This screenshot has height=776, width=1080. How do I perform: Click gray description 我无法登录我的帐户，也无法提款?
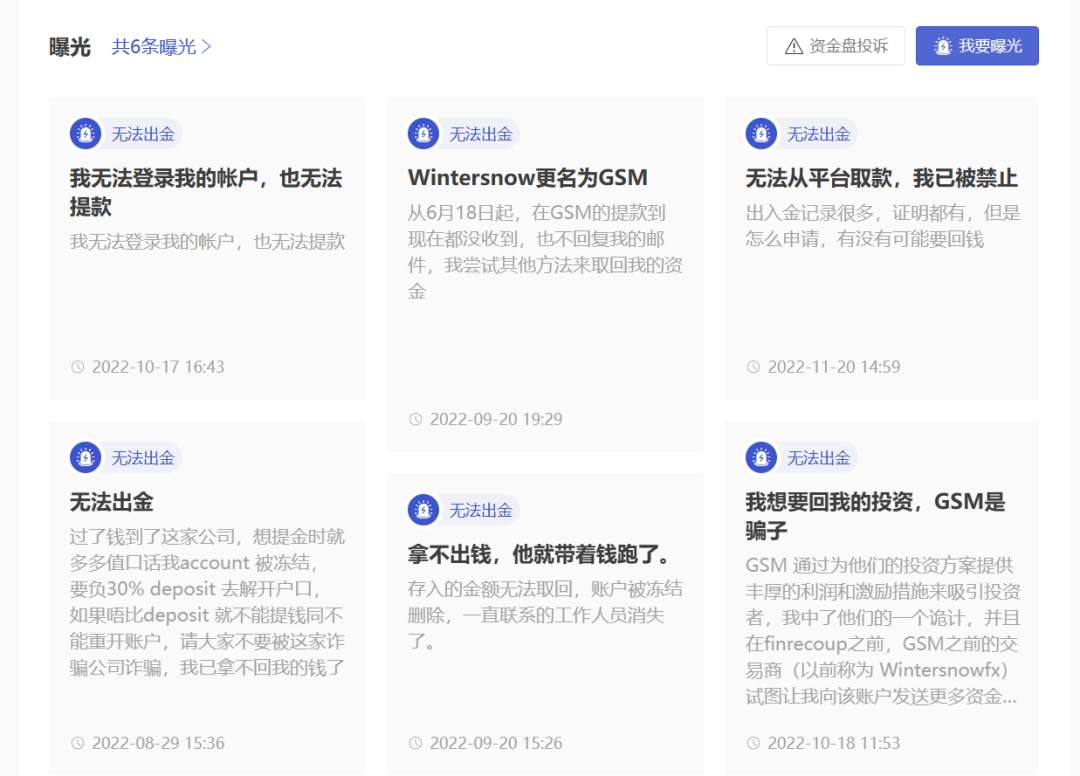pos(207,242)
